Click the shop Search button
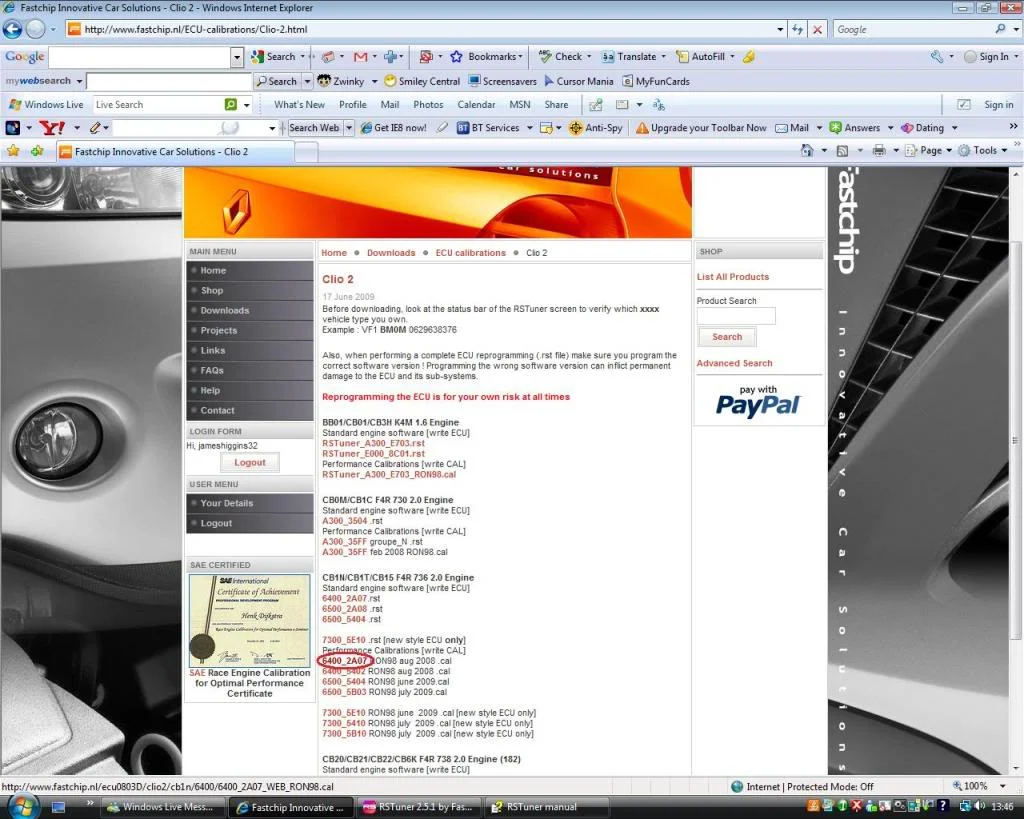The height and width of the screenshot is (819, 1024). [x=727, y=337]
